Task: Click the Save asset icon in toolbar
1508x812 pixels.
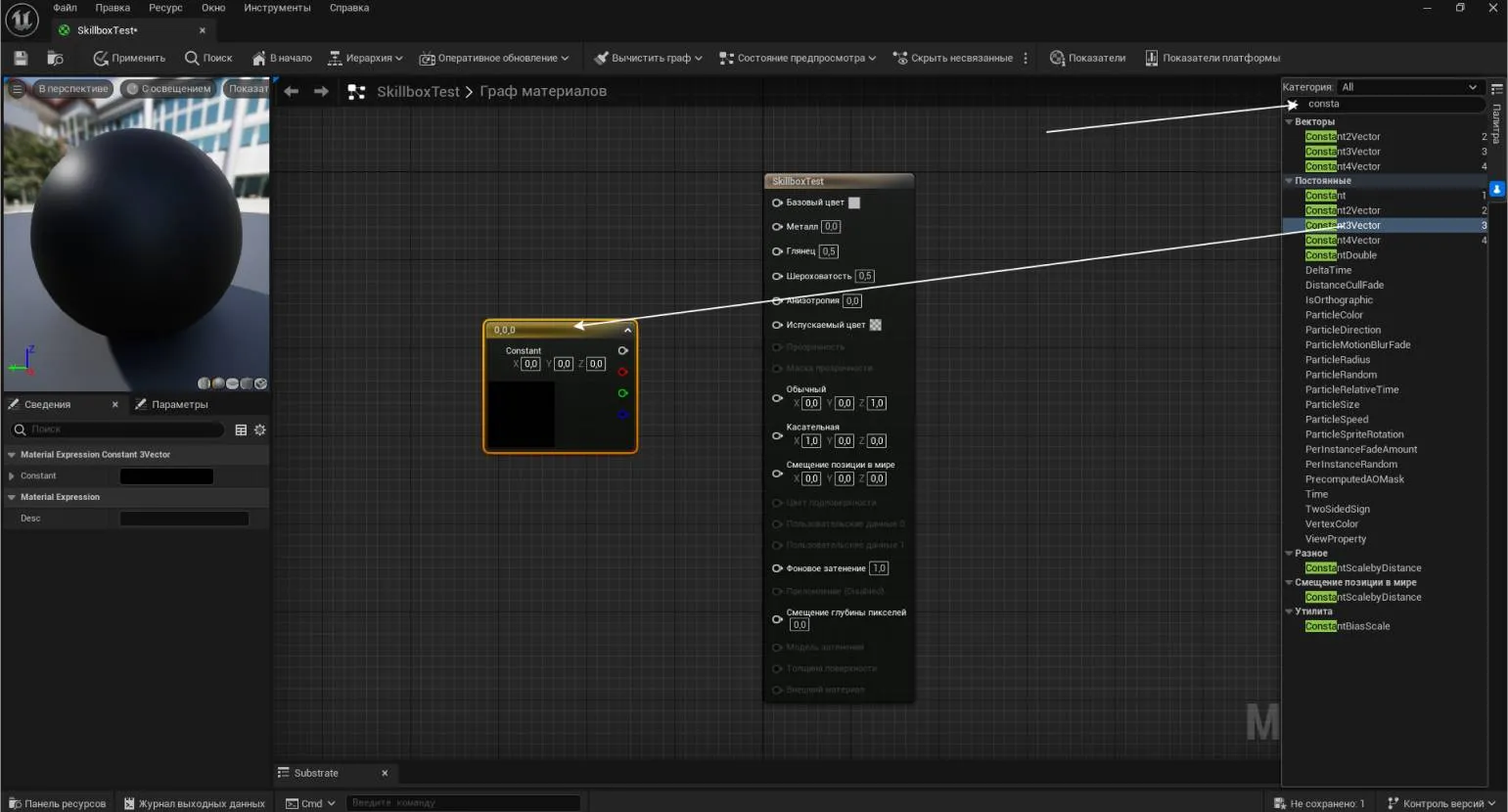Action: tap(21, 59)
